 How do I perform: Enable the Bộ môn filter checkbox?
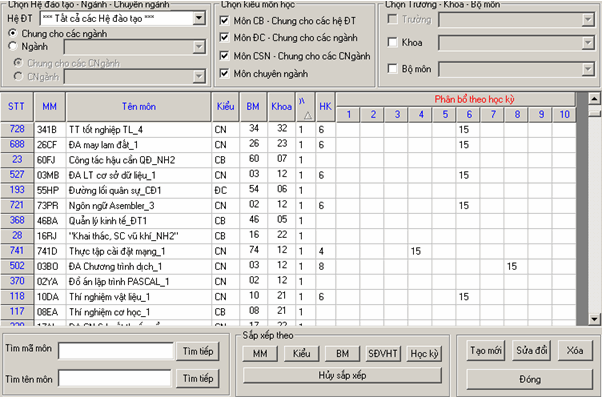392,69
